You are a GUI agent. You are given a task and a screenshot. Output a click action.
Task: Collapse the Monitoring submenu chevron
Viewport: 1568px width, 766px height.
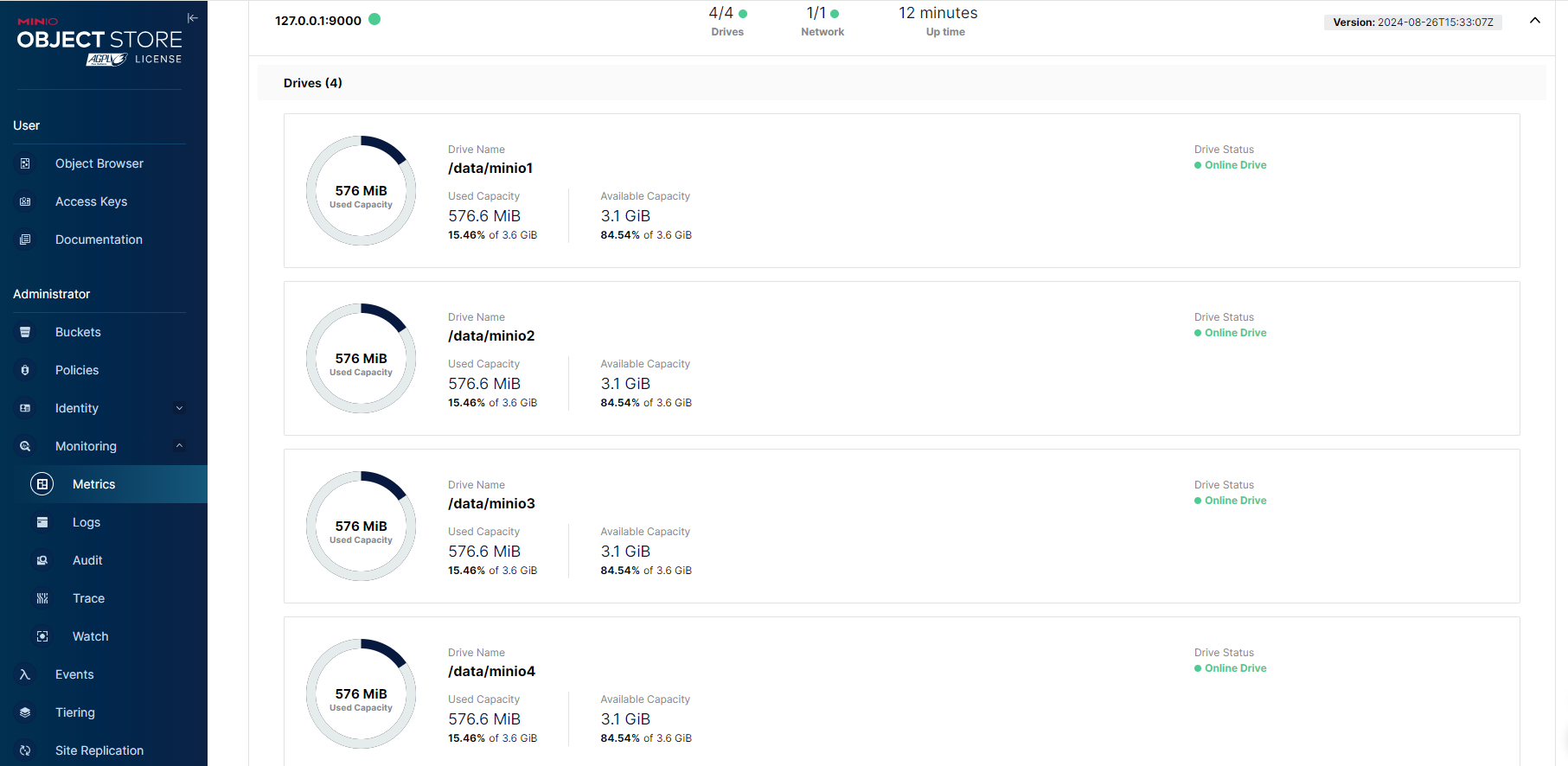[179, 446]
